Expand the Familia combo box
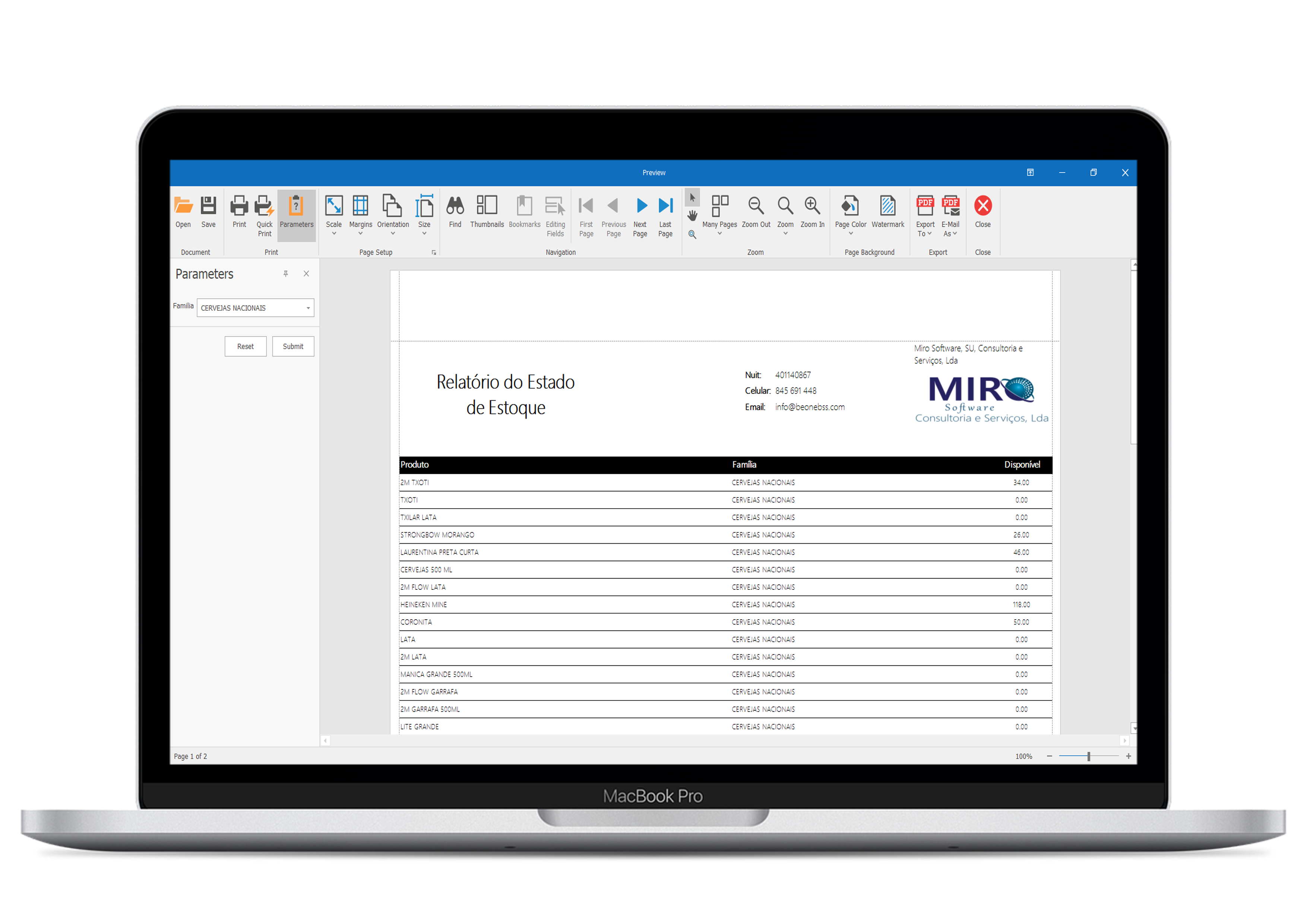The height and width of the screenshot is (924, 1307). pos(308,308)
